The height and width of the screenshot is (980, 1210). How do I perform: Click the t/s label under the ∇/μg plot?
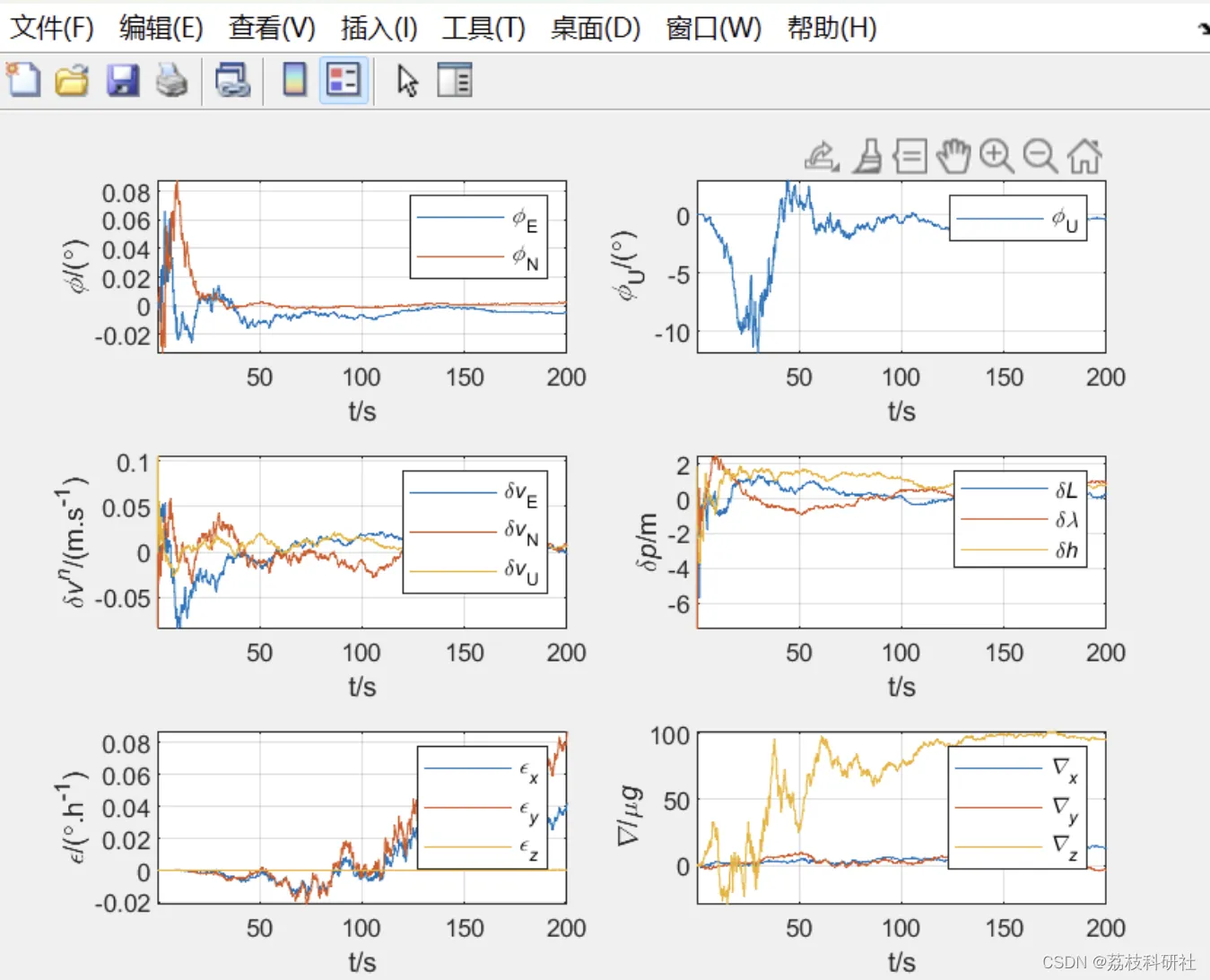[x=901, y=961]
